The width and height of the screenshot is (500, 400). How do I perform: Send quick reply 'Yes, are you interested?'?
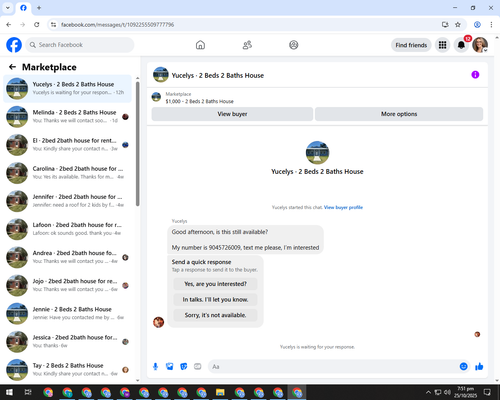coord(215,284)
